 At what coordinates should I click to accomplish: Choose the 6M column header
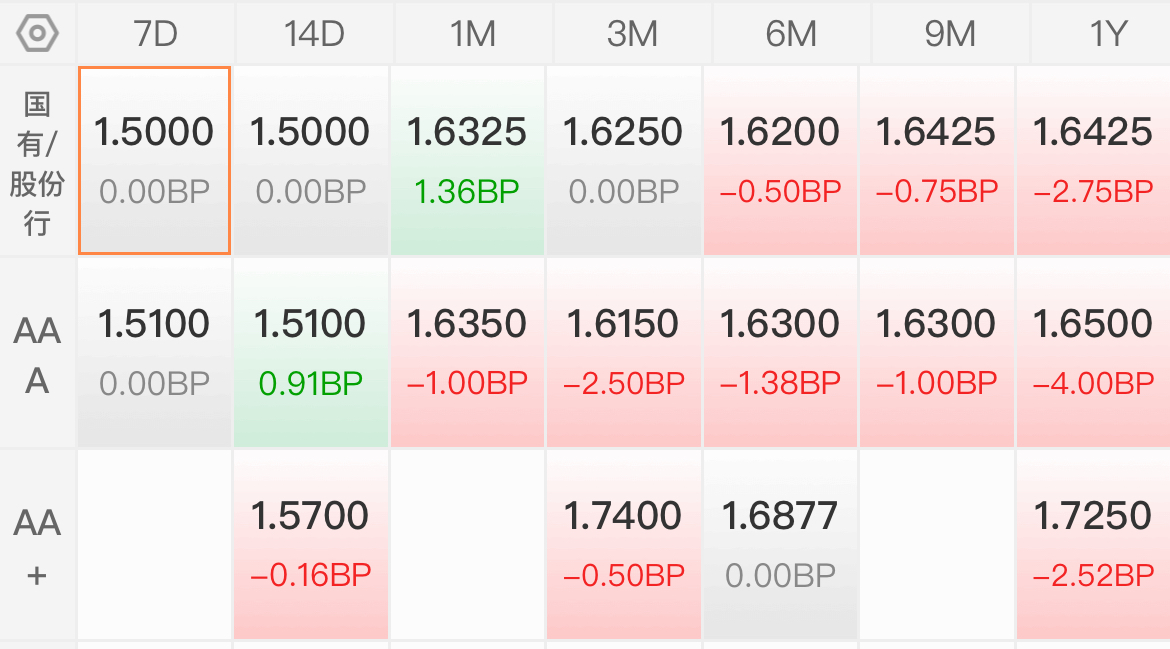[x=792, y=34]
